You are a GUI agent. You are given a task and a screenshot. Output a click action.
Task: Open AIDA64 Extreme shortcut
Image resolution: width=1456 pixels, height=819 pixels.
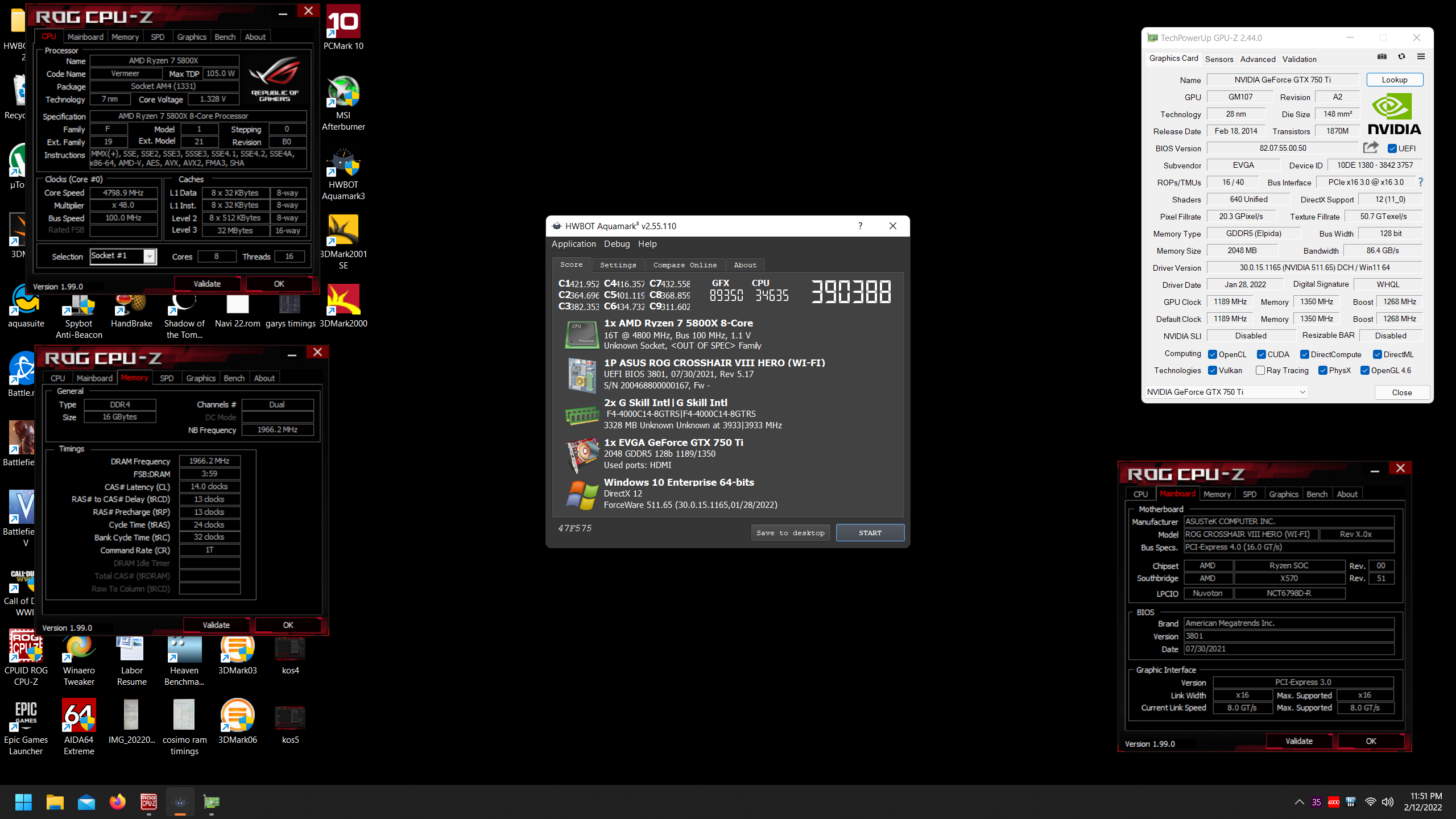click(78, 727)
